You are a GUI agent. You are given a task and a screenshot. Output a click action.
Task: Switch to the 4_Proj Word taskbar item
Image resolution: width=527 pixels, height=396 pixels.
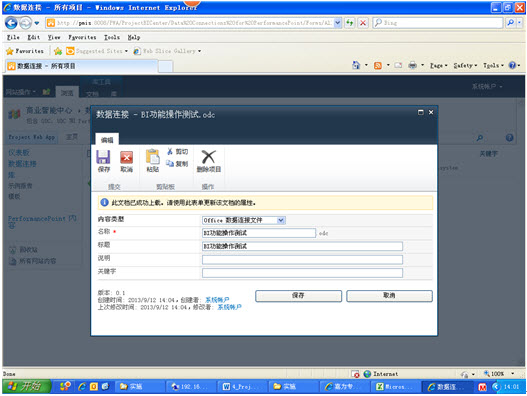point(242,387)
